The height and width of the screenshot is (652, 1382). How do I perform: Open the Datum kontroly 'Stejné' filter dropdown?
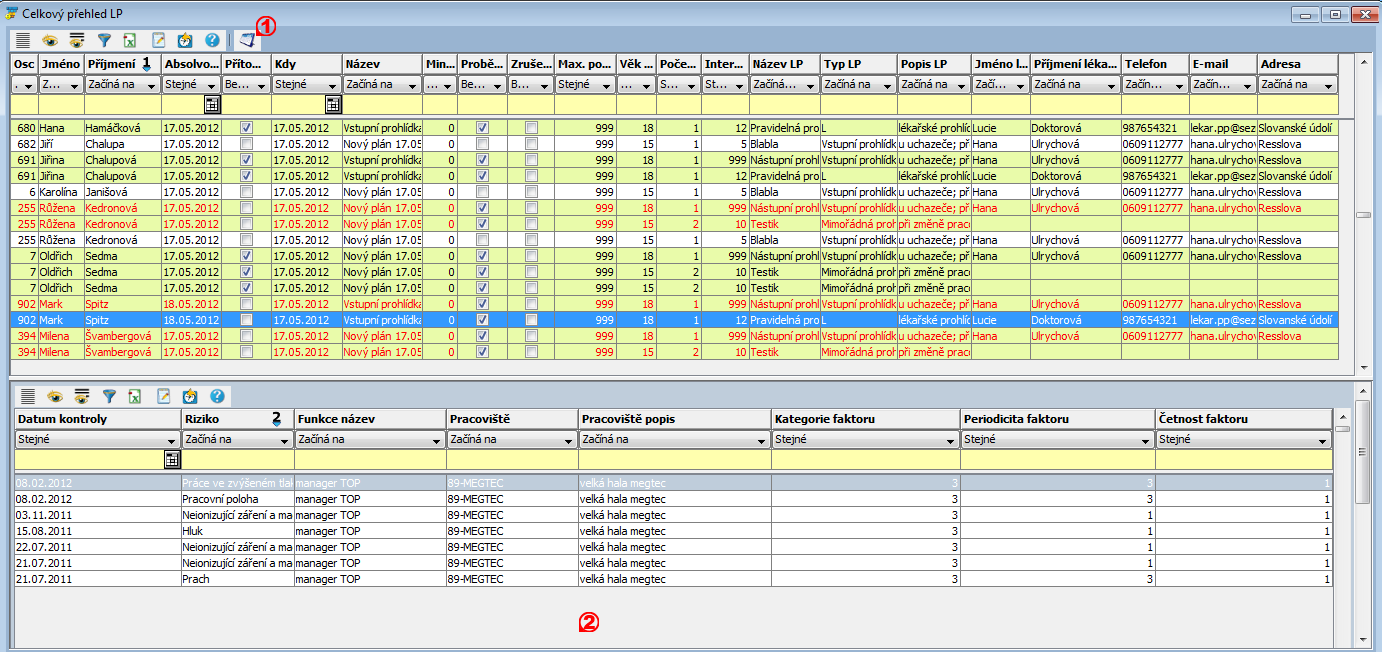172,440
